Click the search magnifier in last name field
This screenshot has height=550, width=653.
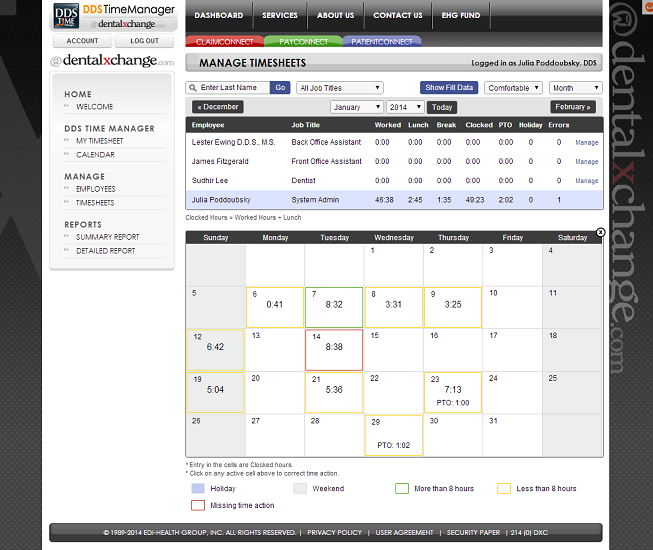[x=192, y=88]
